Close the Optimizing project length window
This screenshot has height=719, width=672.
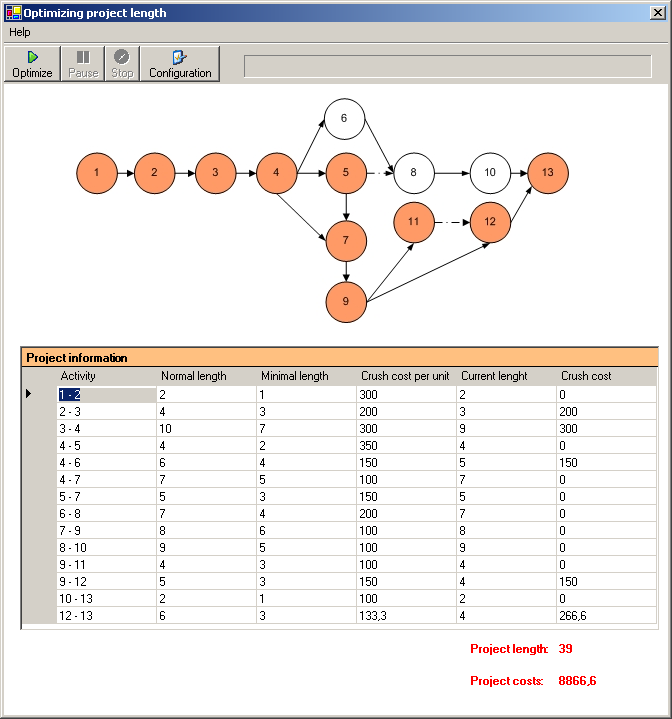point(658,13)
